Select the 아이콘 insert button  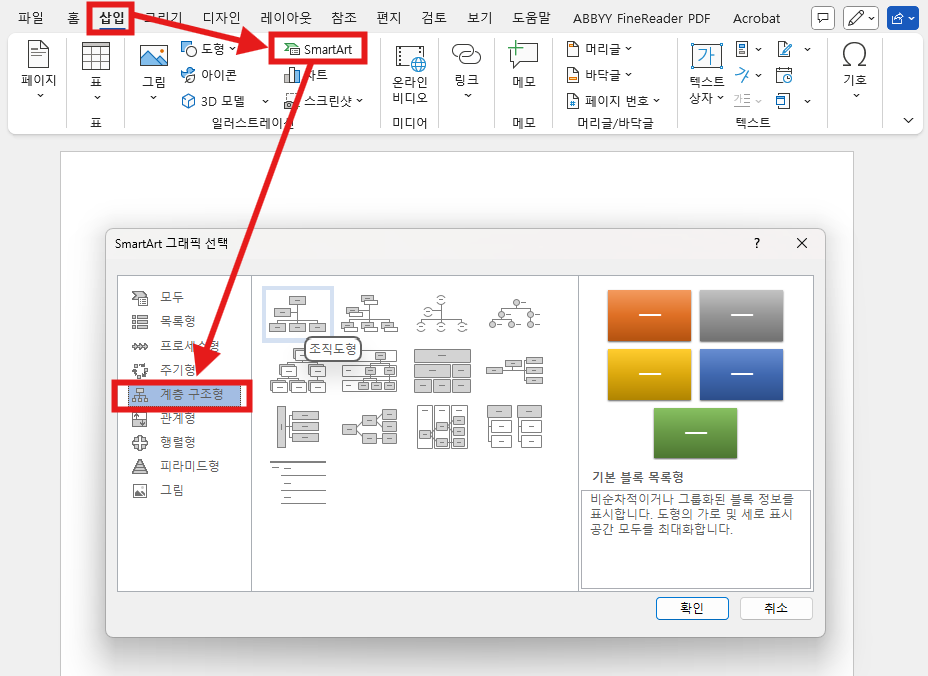209,74
